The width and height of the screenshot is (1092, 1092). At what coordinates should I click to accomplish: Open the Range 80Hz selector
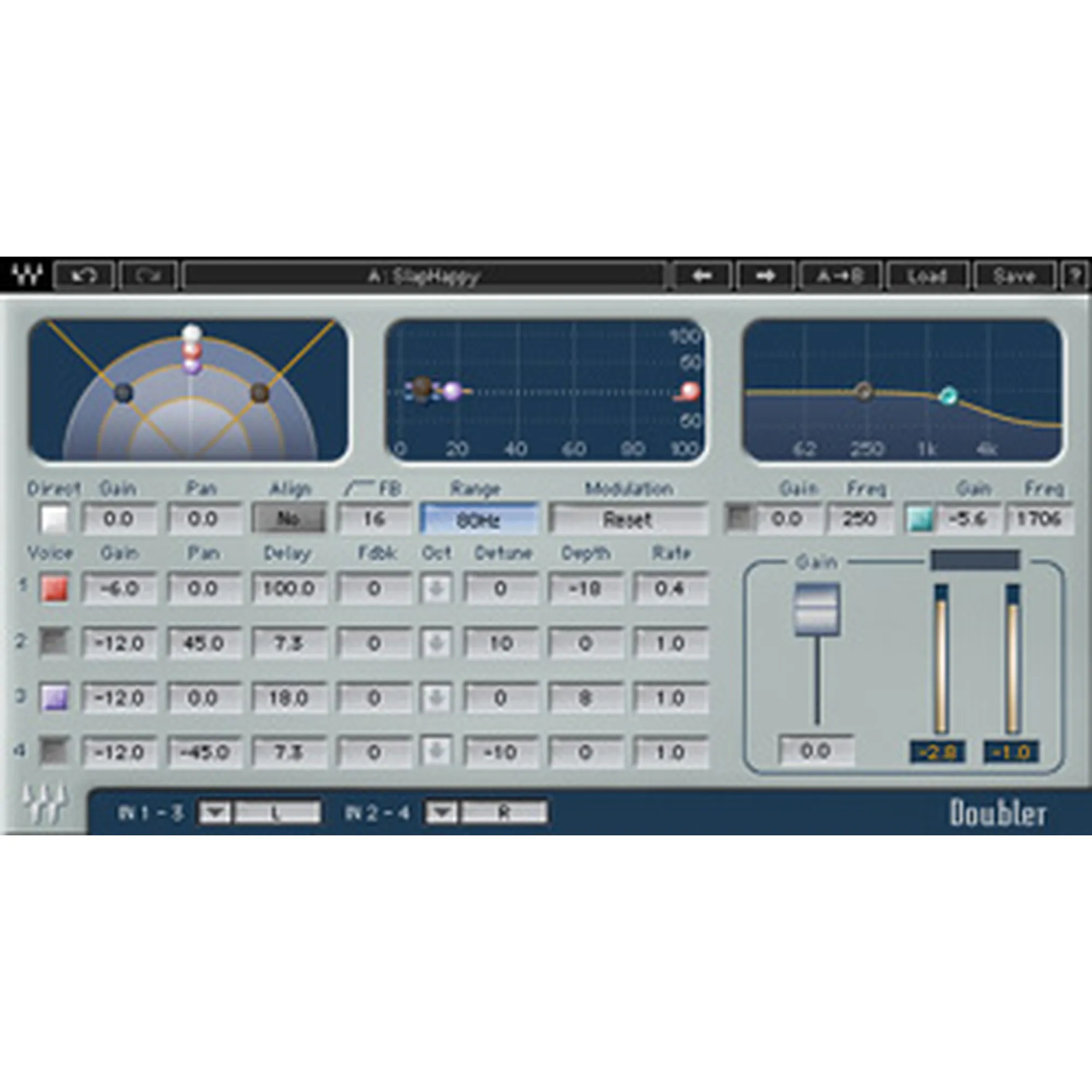pyautogui.click(x=478, y=519)
